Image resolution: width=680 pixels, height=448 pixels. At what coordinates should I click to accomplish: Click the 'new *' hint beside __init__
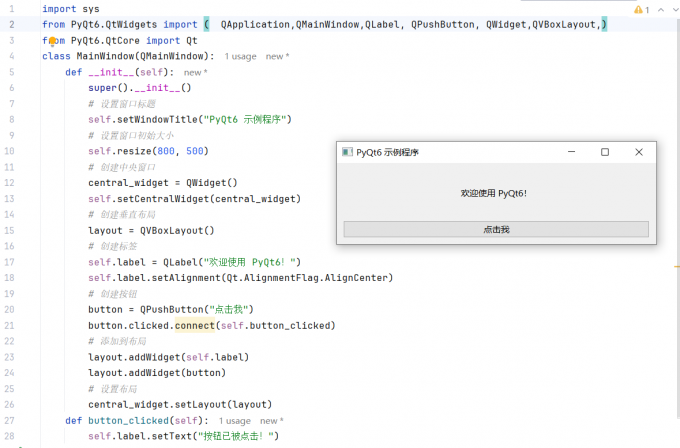196,72
